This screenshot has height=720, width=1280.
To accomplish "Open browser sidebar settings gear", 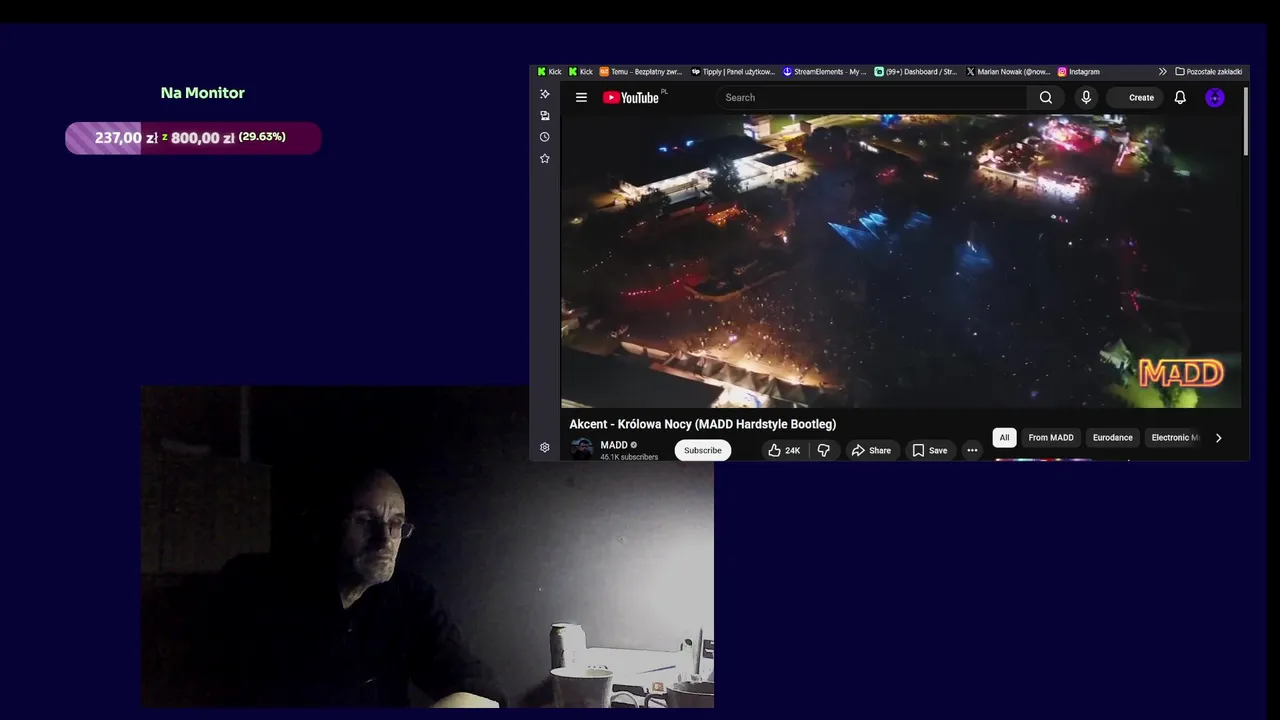I will [x=544, y=447].
